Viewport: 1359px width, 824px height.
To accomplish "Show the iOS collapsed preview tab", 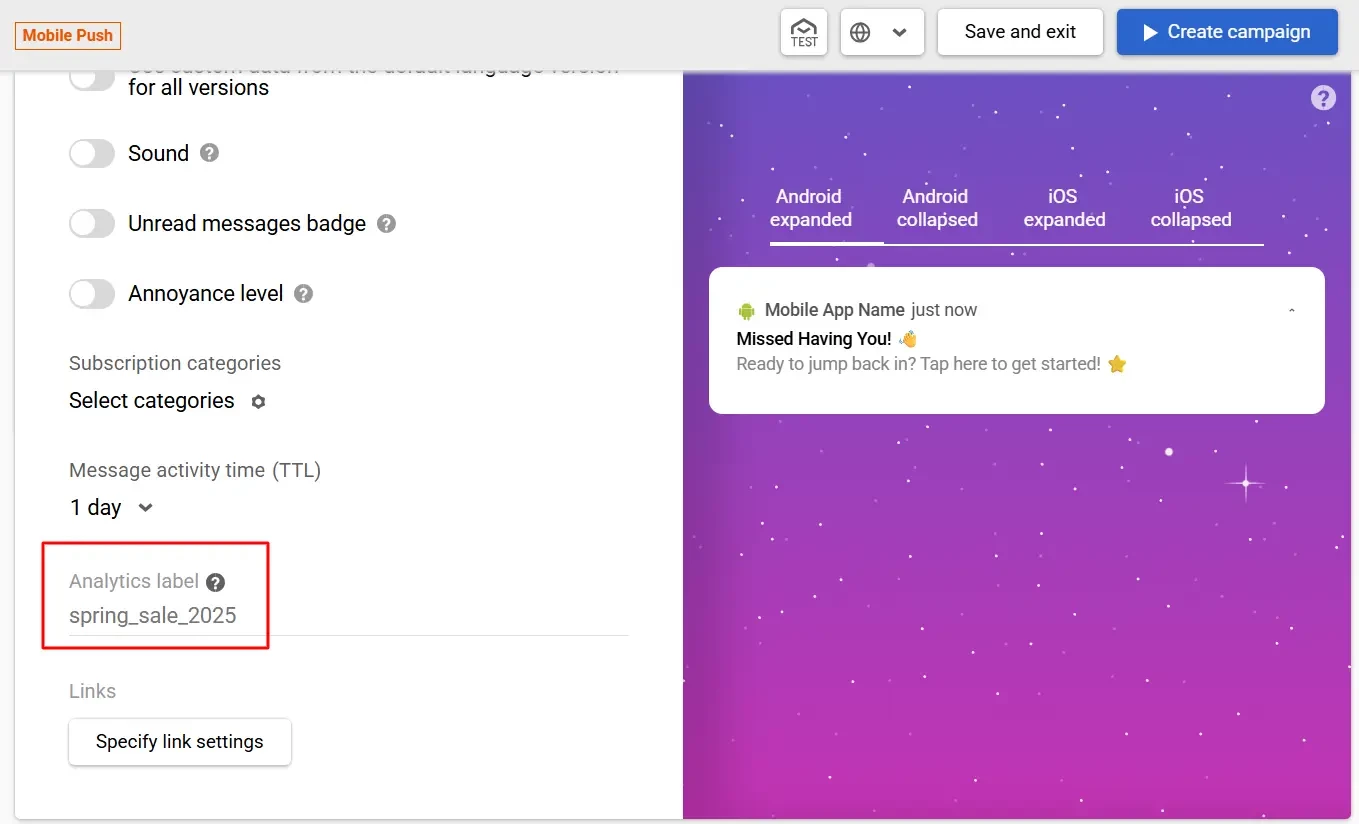I will pyautogui.click(x=1190, y=208).
